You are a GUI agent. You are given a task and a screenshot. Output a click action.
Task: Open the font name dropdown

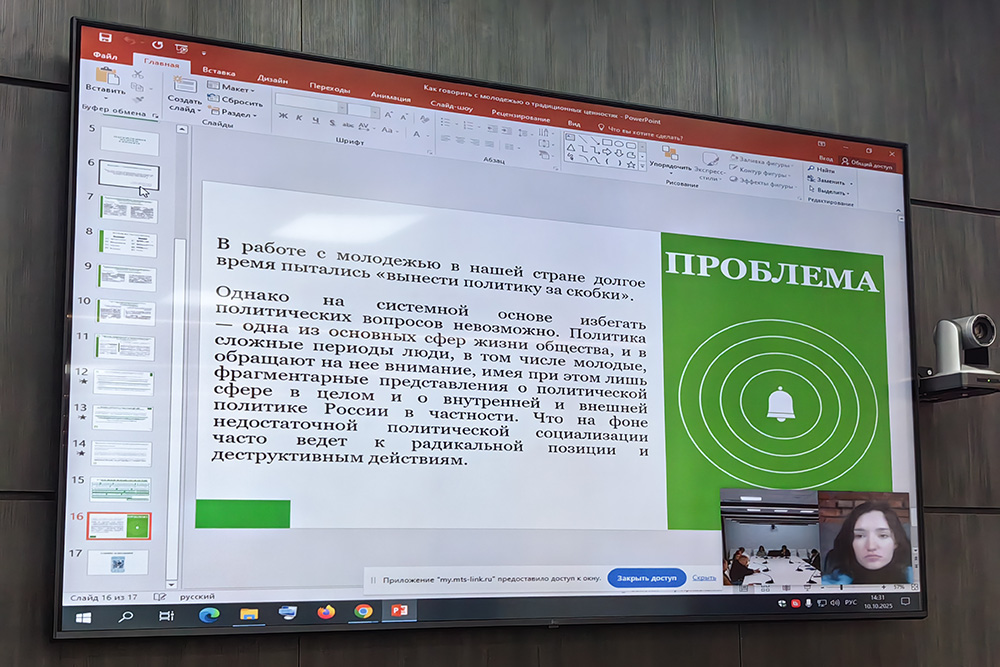click(342, 107)
